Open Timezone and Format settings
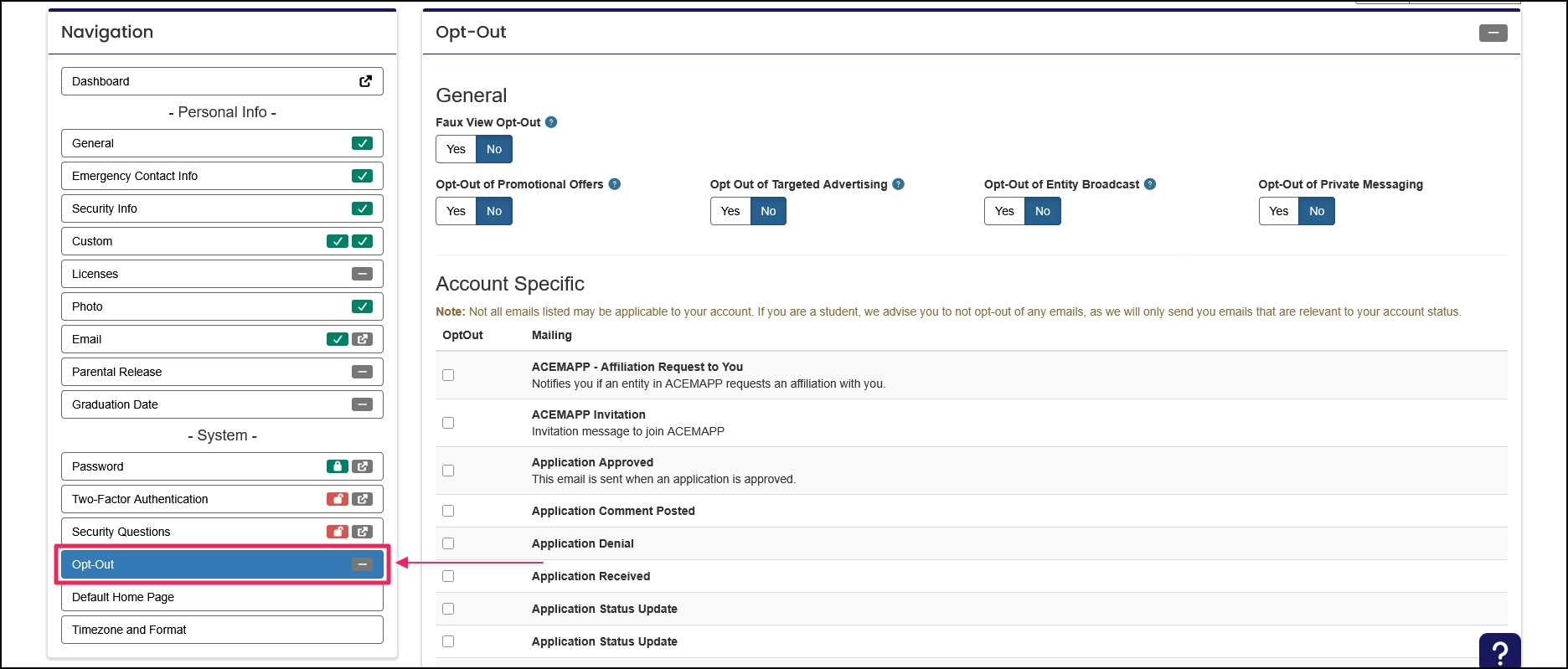 coord(222,630)
